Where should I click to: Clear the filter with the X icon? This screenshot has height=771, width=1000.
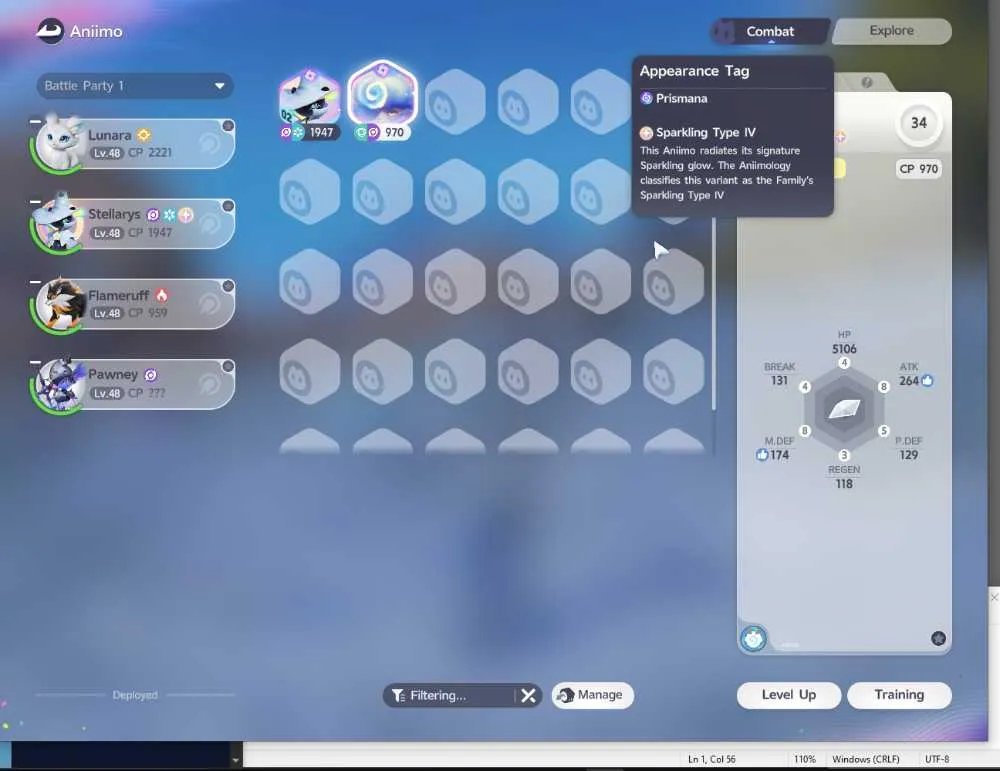[x=528, y=695]
